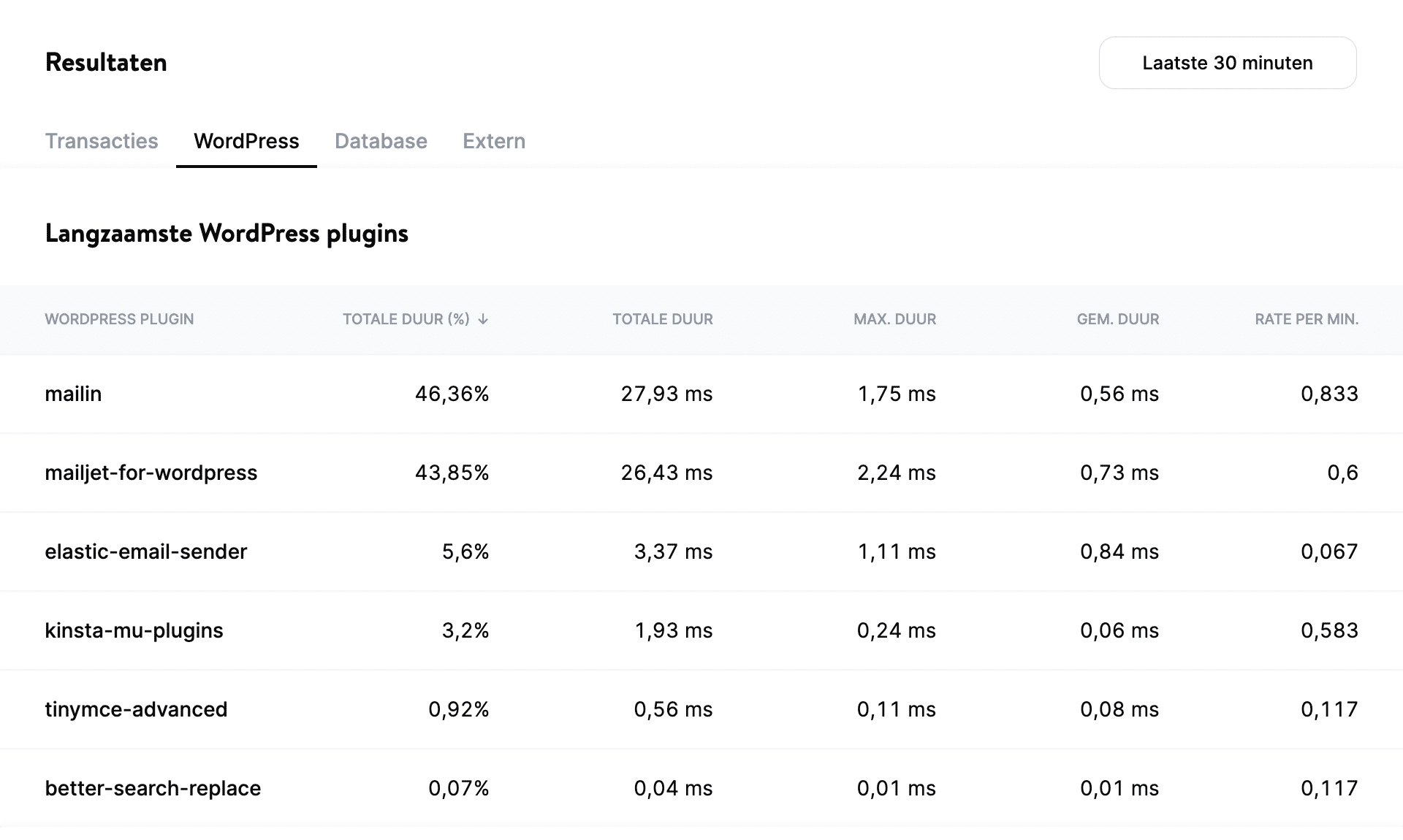Sort the table by WORDPRESS PLUGIN column

(x=119, y=319)
